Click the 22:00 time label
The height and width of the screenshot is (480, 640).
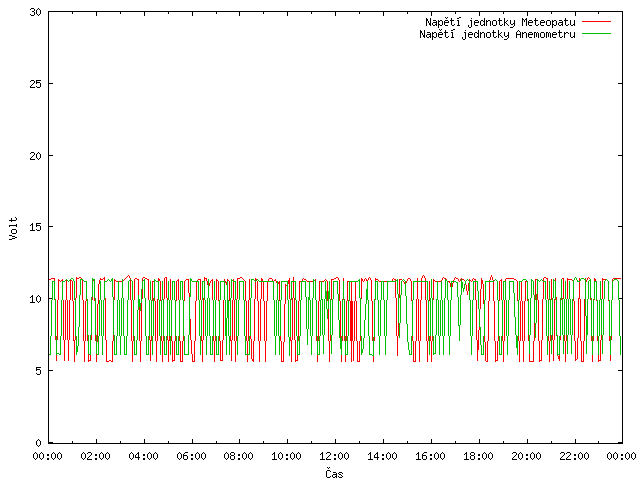tap(574, 456)
